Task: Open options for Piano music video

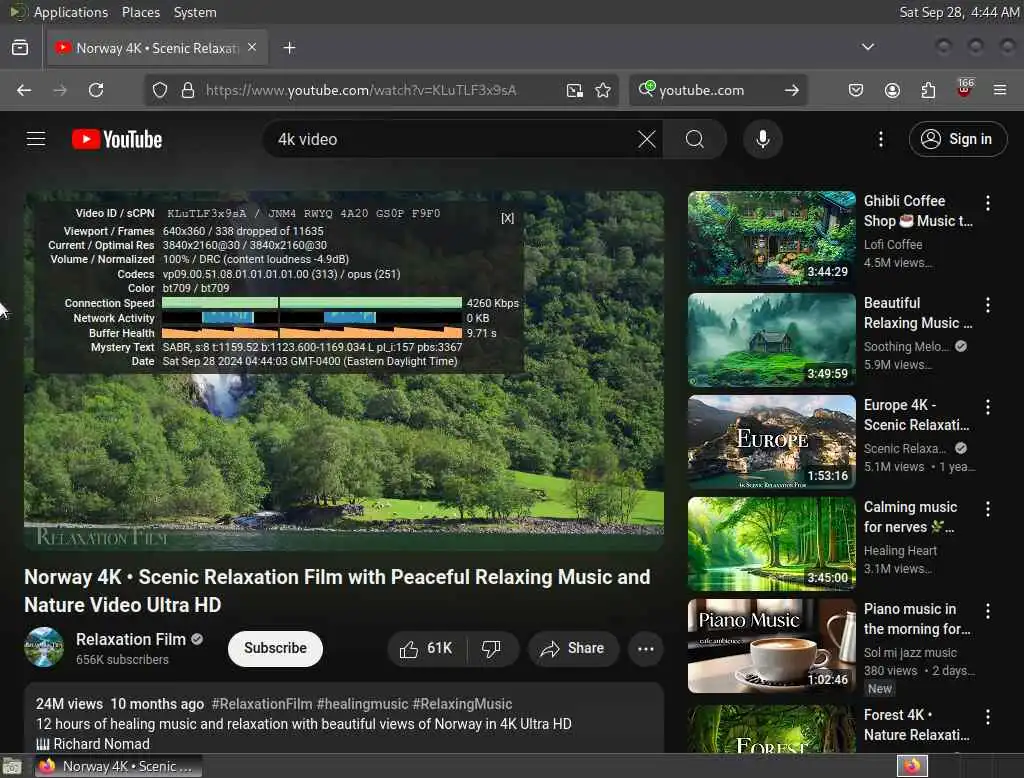Action: click(x=988, y=611)
